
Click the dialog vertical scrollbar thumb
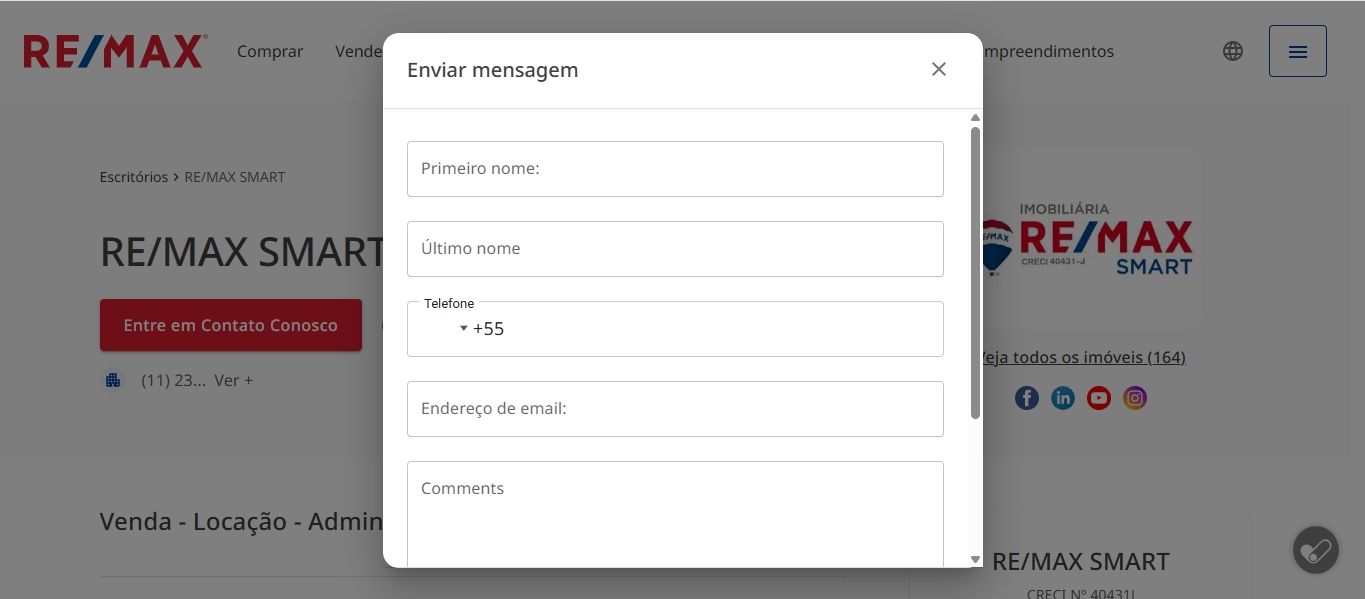coord(976,272)
